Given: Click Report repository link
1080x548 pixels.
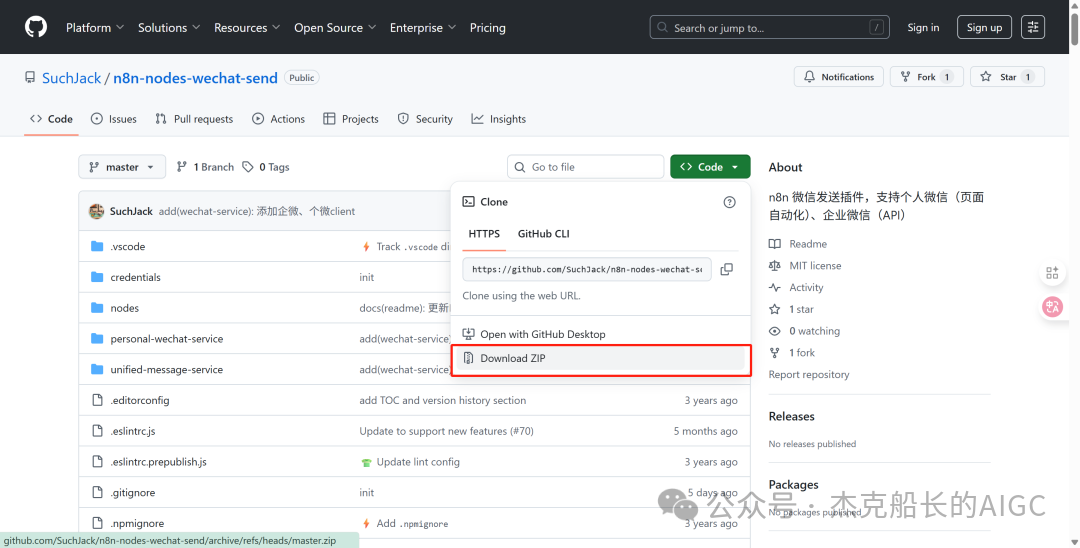Looking at the screenshot, I should tap(809, 375).
